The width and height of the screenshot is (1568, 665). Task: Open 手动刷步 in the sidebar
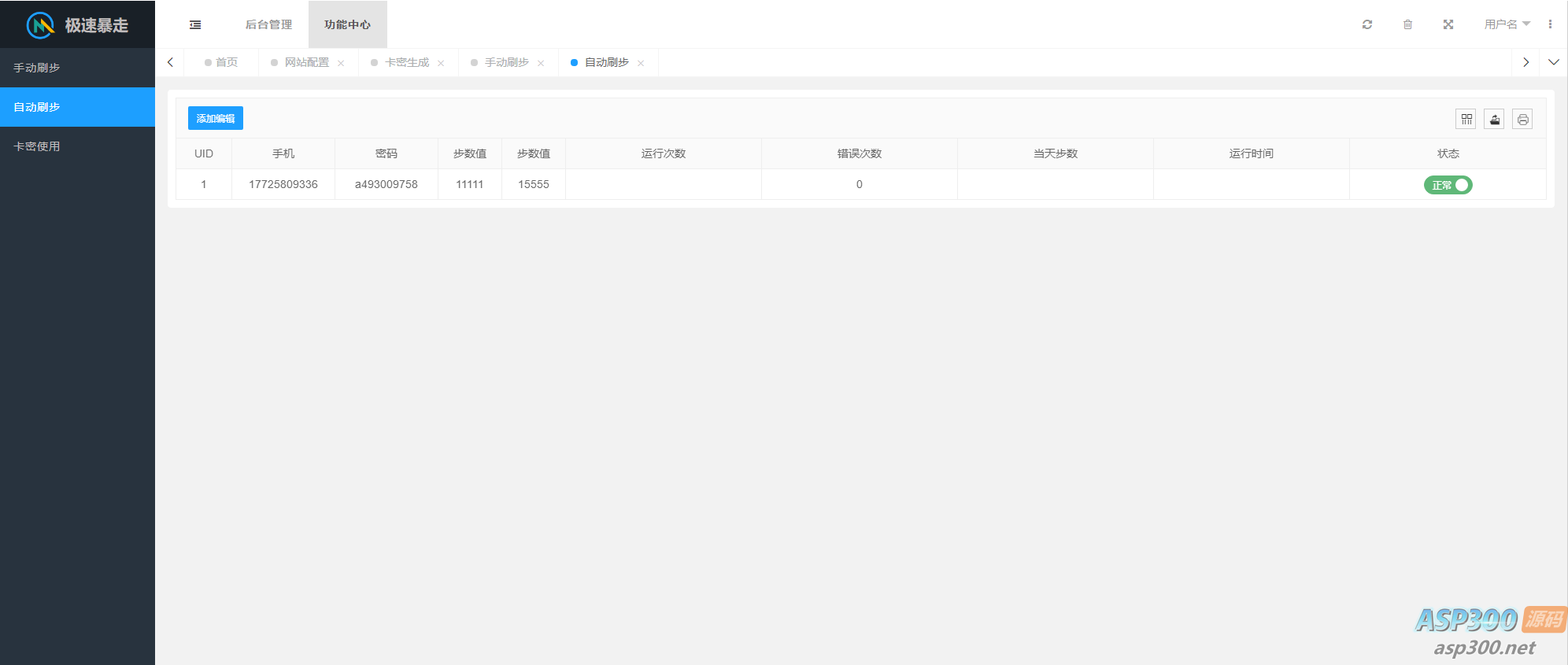coord(77,68)
